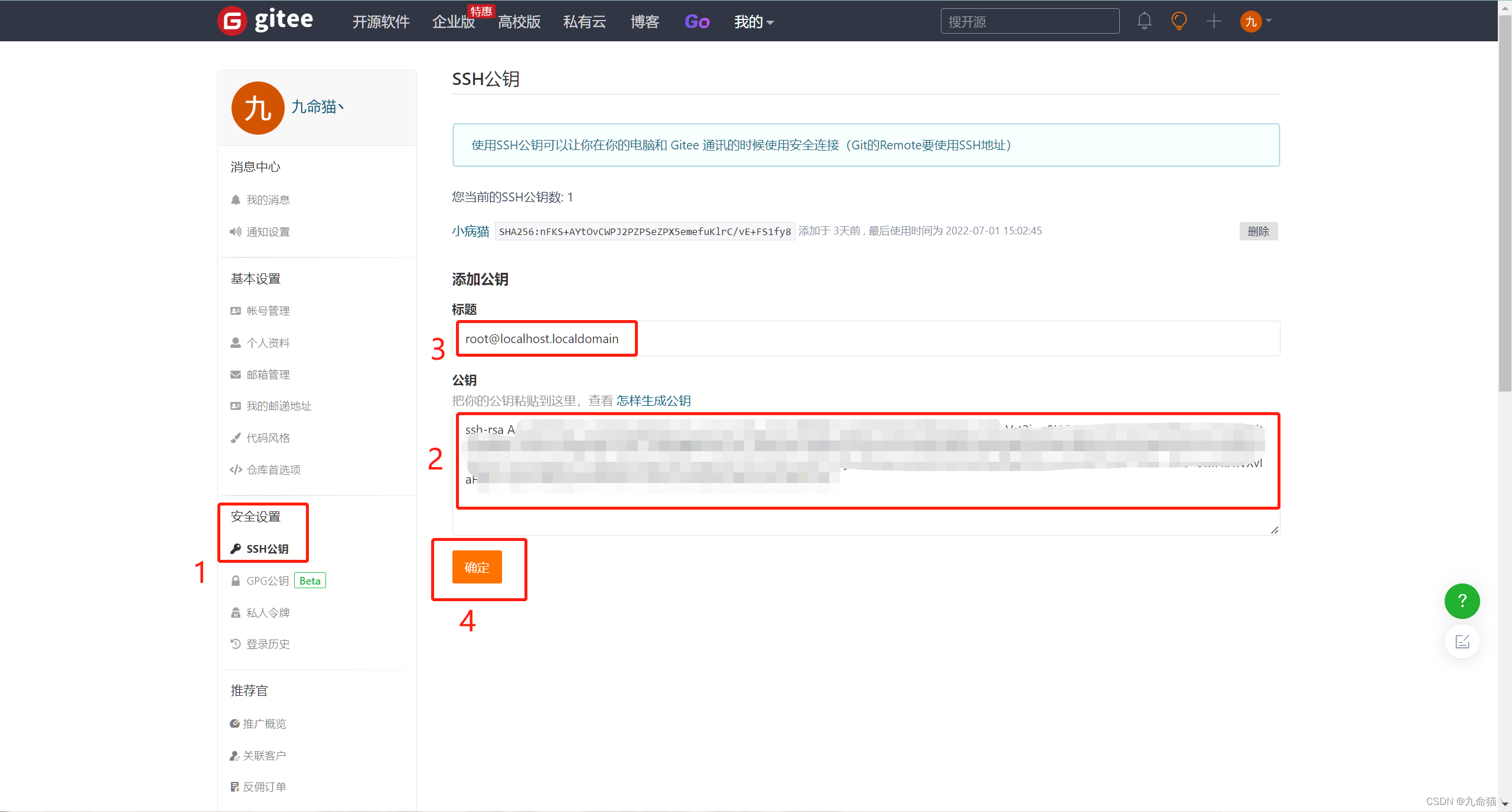Open 私人令牌 settings
This screenshot has width=1512, height=812.
268,612
